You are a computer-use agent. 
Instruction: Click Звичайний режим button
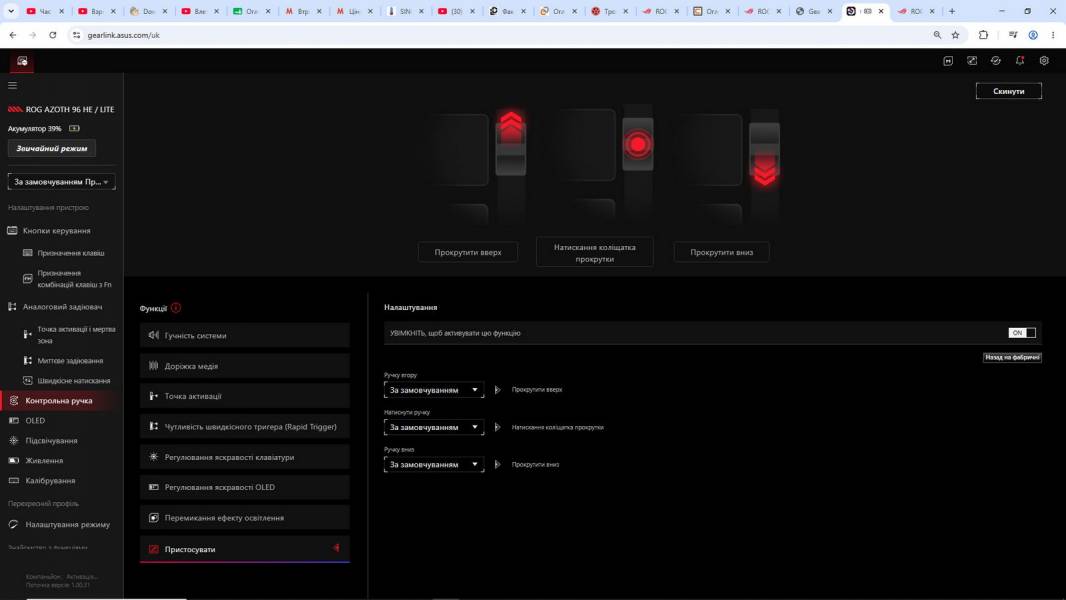52,148
